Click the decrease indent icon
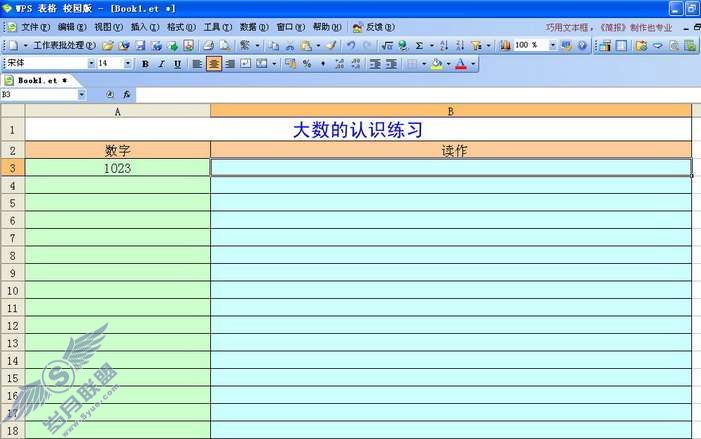The width and height of the screenshot is (701, 439). 375,64
